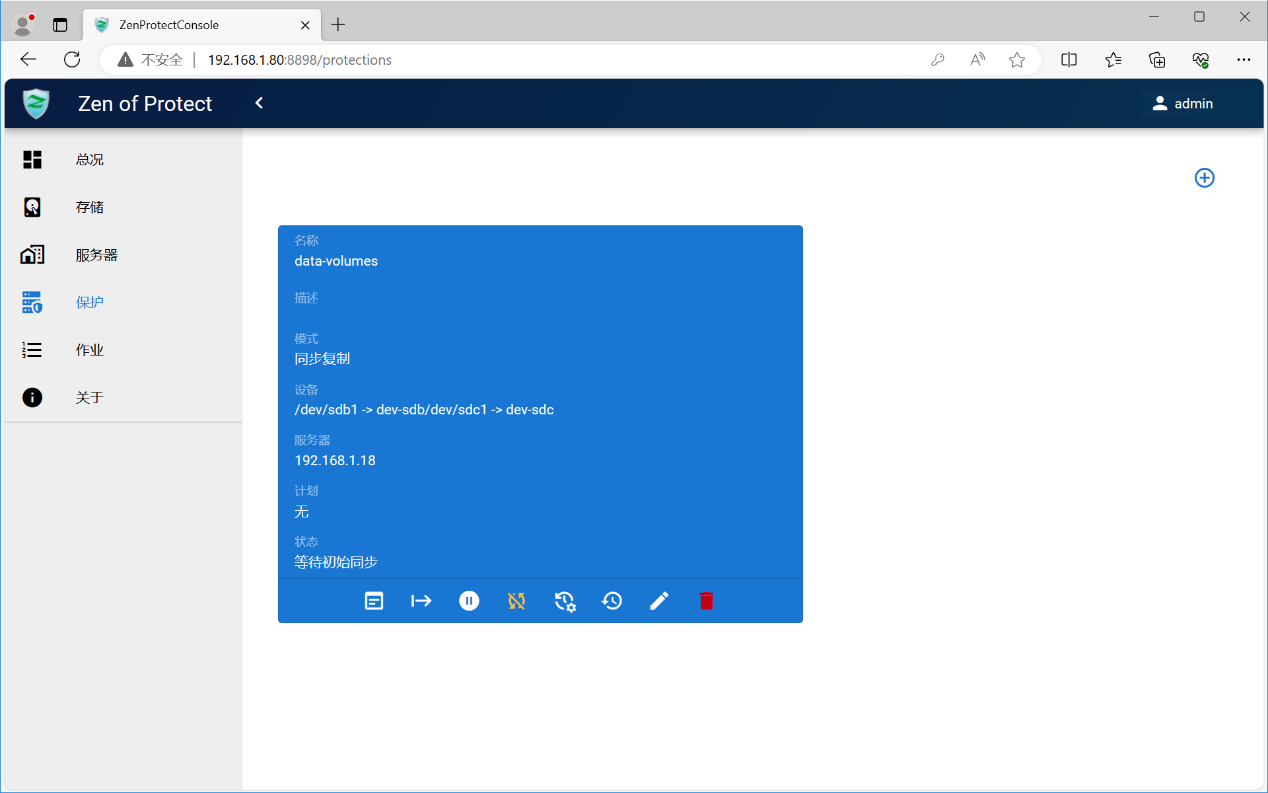Open the 总况 overview menu item
This screenshot has height=793, width=1268.
click(89, 160)
